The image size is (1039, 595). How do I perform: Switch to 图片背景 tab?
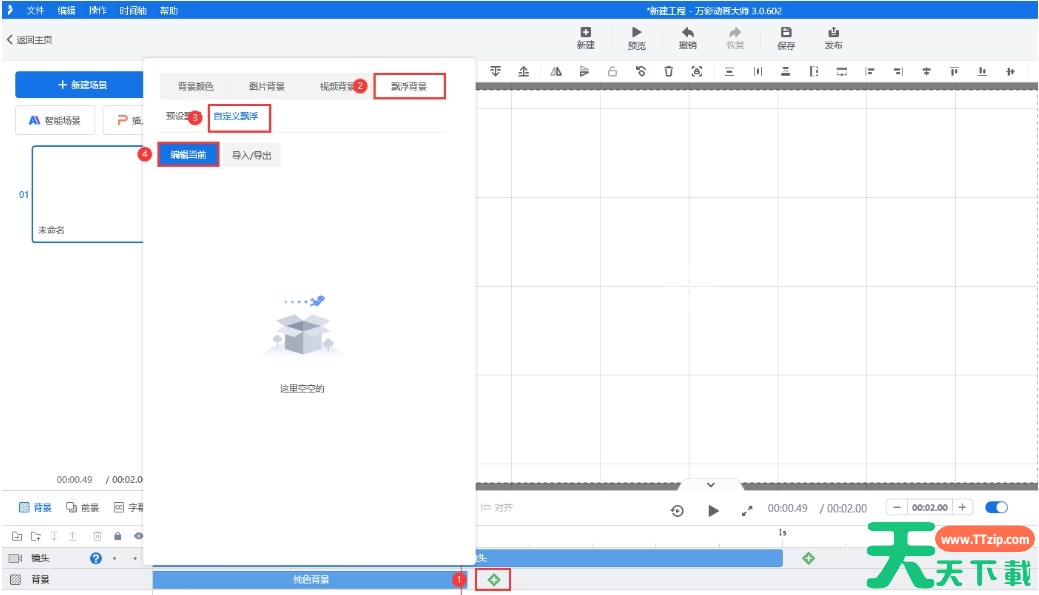coord(266,86)
